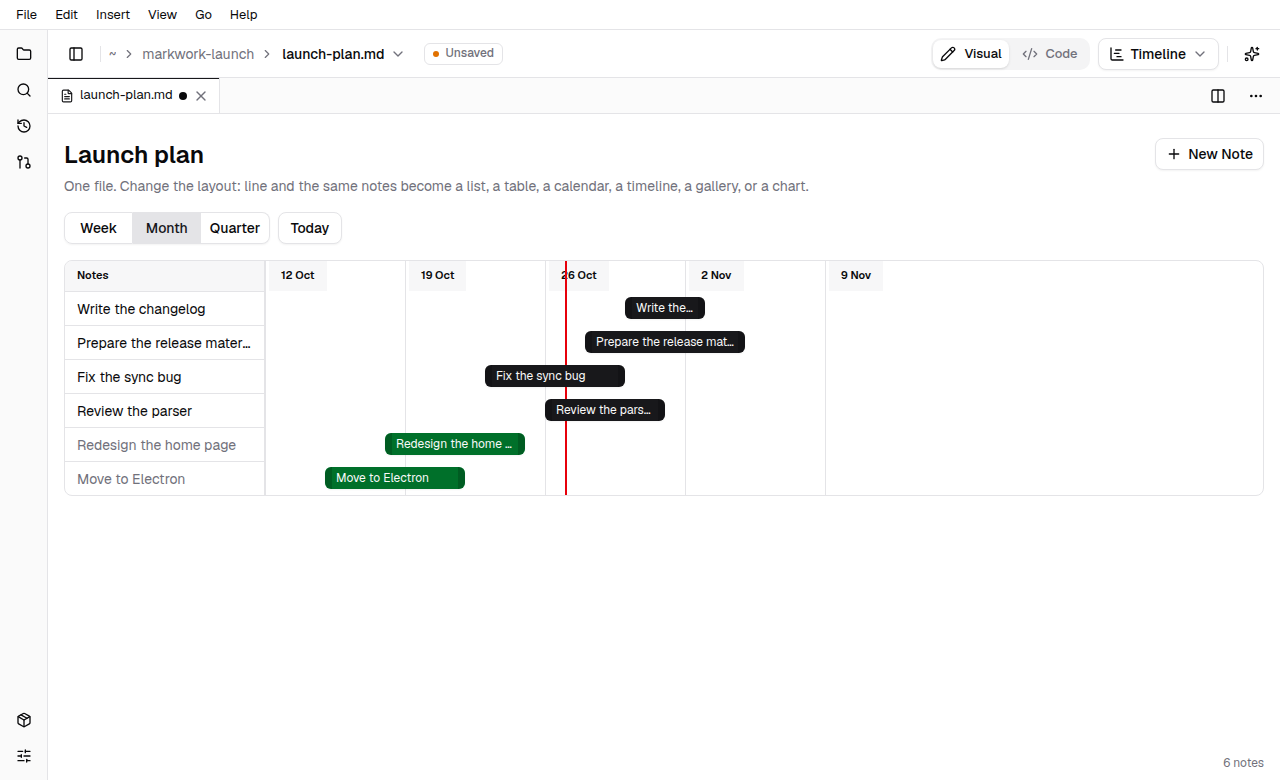The image size is (1280, 780).
Task: Click the split editor icon
Action: (x=1218, y=96)
